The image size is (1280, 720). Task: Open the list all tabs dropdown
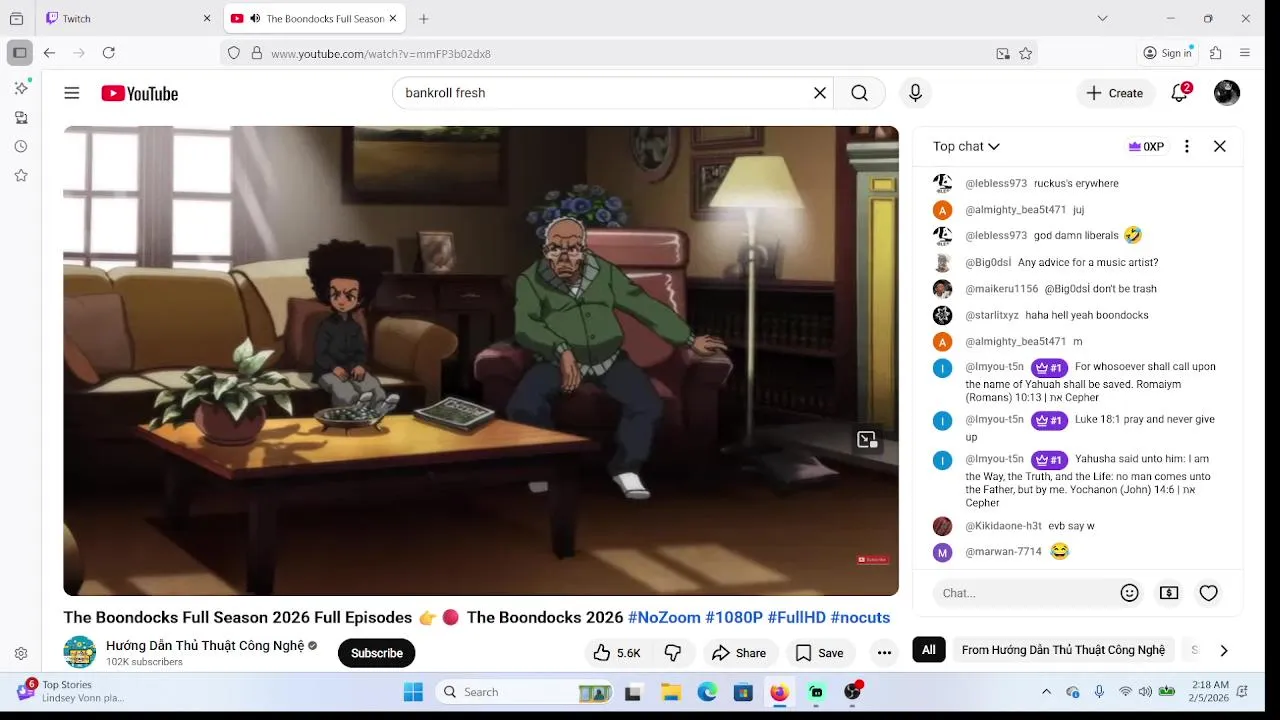point(1102,18)
